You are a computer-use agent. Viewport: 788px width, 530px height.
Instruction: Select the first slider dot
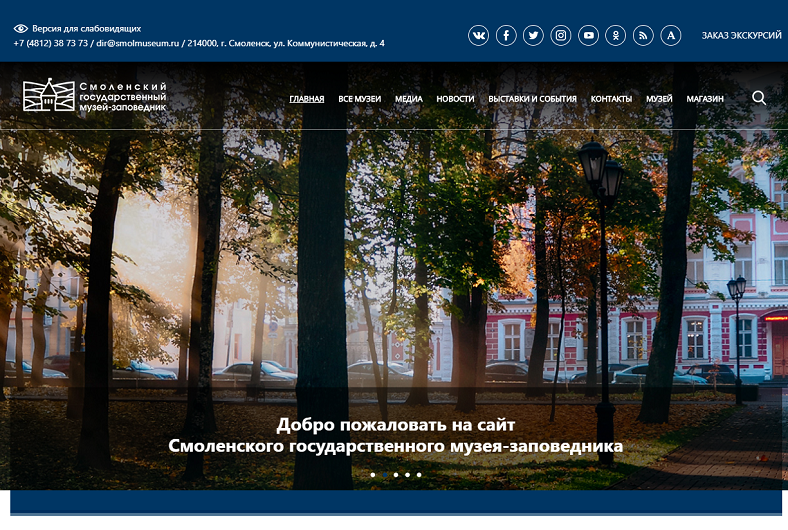coord(372,475)
